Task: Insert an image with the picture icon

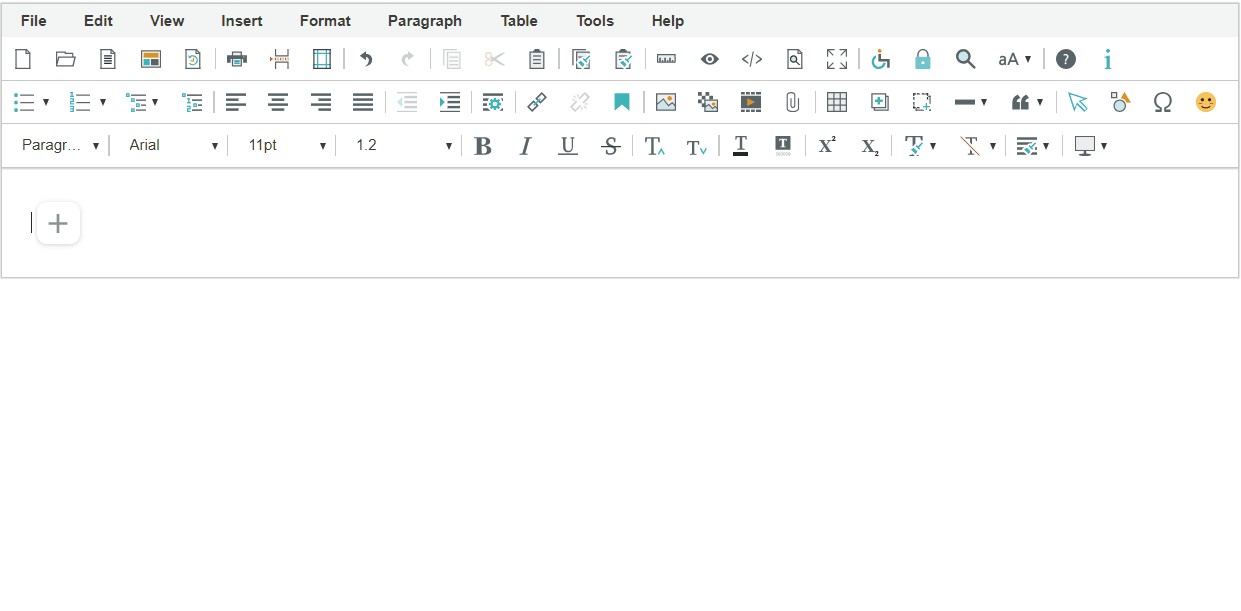Action: tap(666, 102)
